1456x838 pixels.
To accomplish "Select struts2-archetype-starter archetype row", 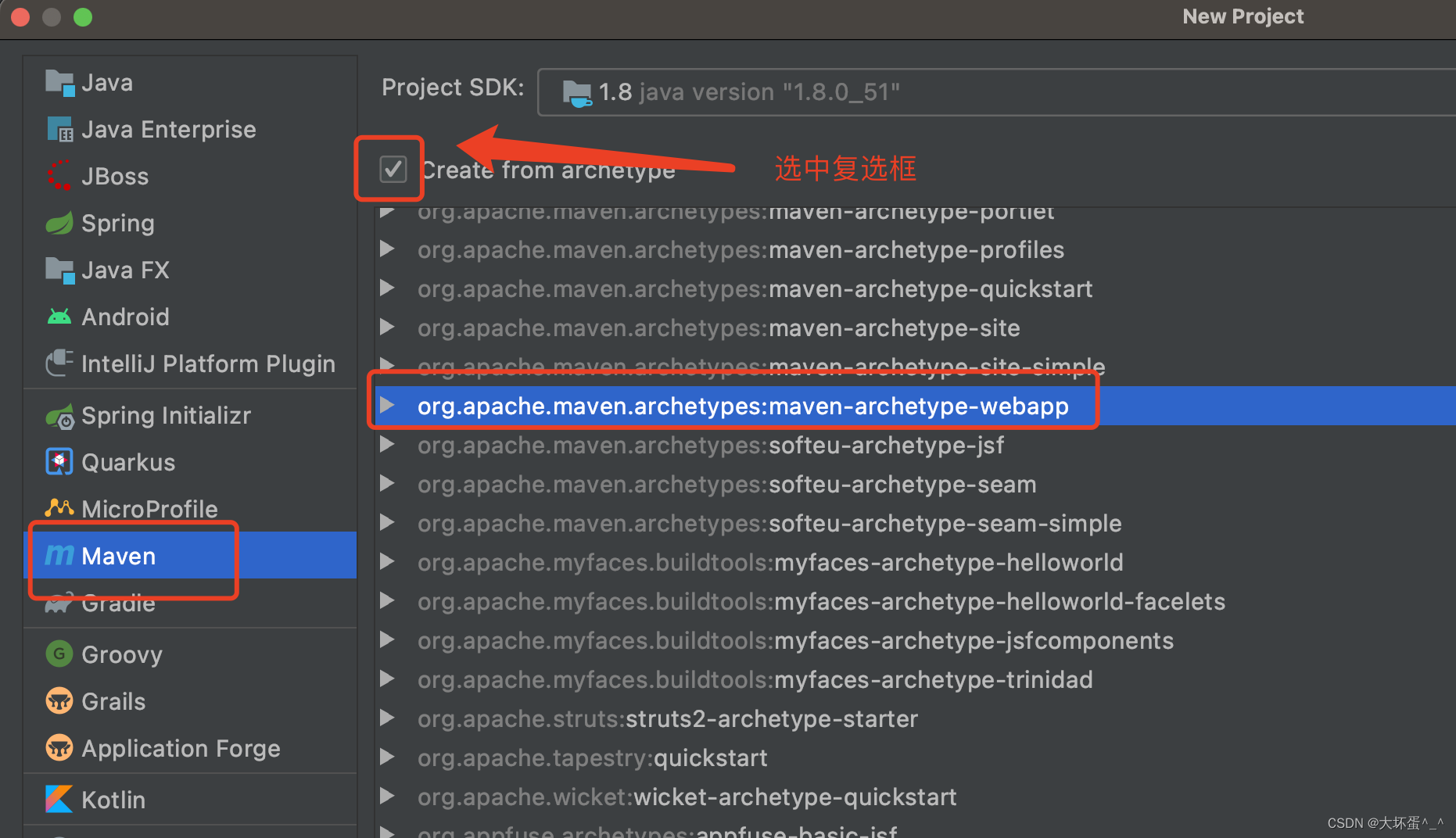I will coord(915,718).
